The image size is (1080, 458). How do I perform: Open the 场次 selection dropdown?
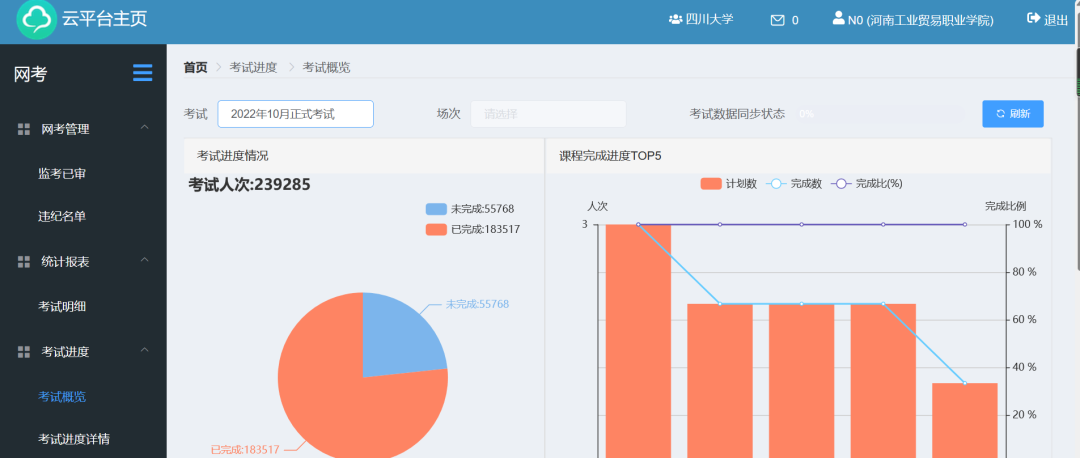[548, 114]
